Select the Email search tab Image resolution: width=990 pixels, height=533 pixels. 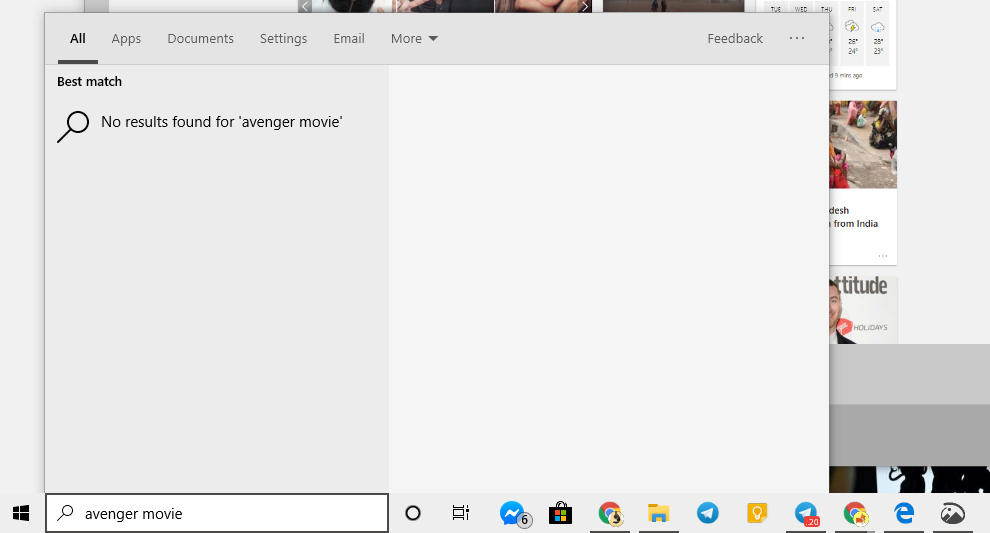349,39
